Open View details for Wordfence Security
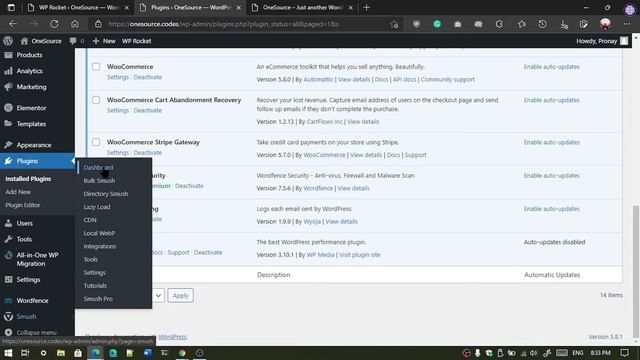This screenshot has height=360, width=640. [353, 188]
